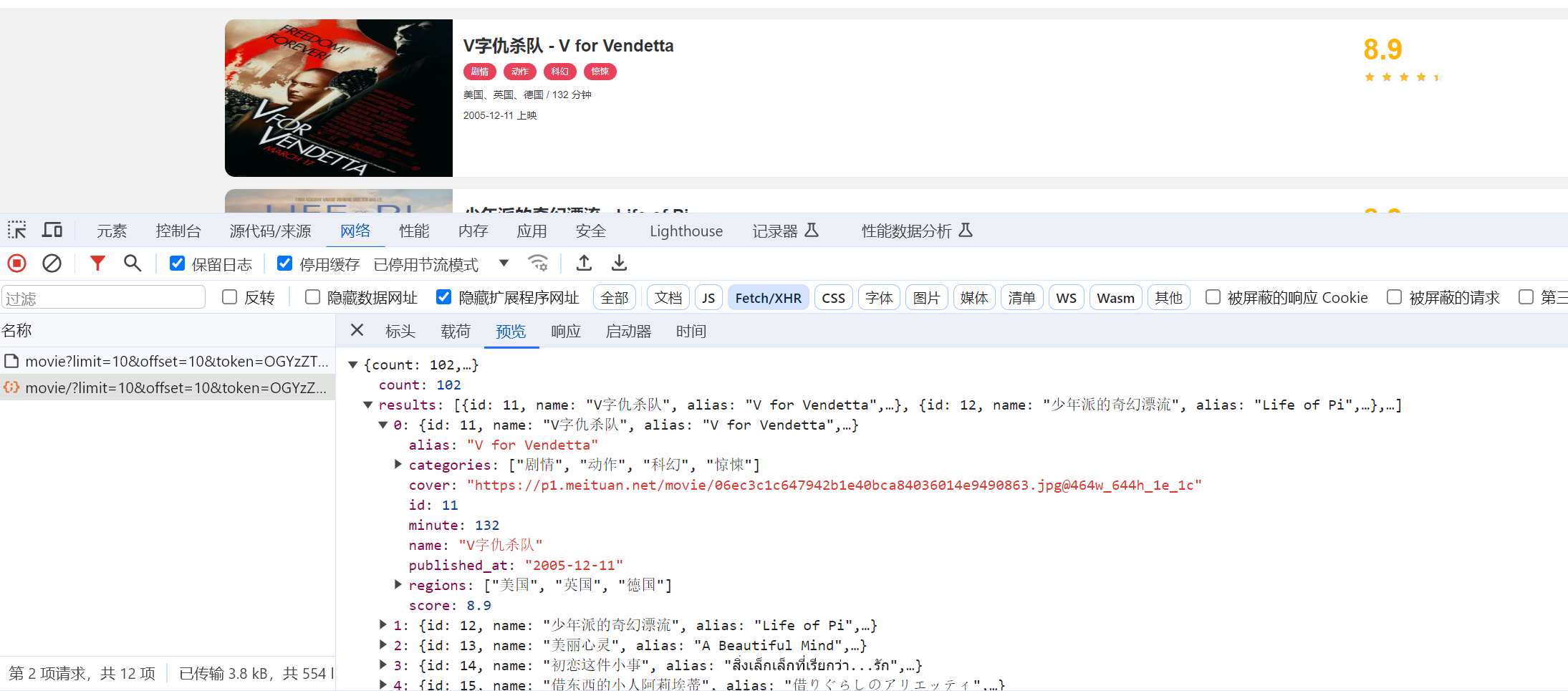The height and width of the screenshot is (691, 1568).
Task: Open the network search magnifier
Action: click(133, 264)
